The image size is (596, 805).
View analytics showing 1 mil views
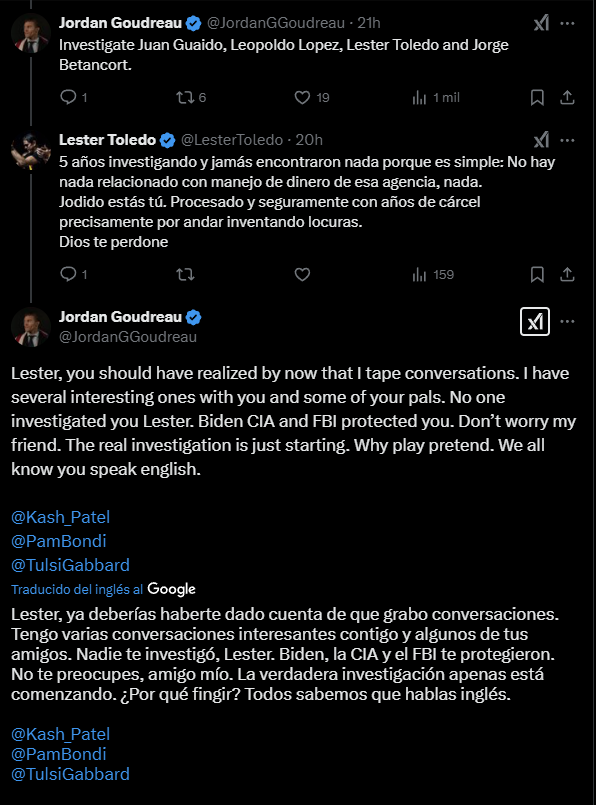tap(436, 98)
